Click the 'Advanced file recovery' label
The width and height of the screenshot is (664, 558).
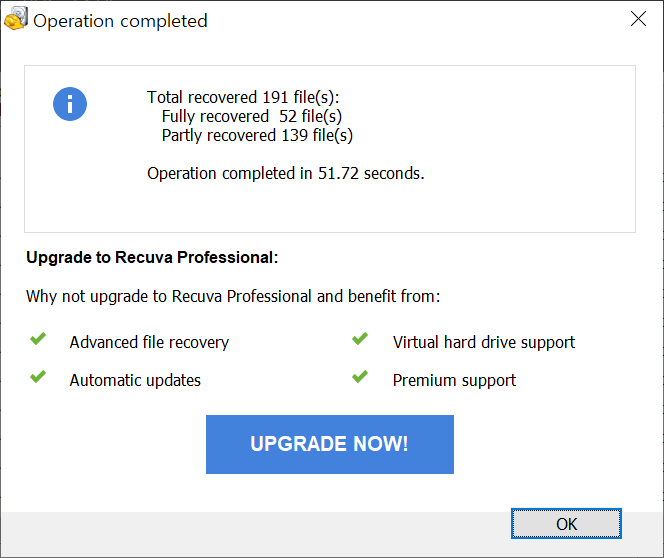pyautogui.click(x=149, y=343)
